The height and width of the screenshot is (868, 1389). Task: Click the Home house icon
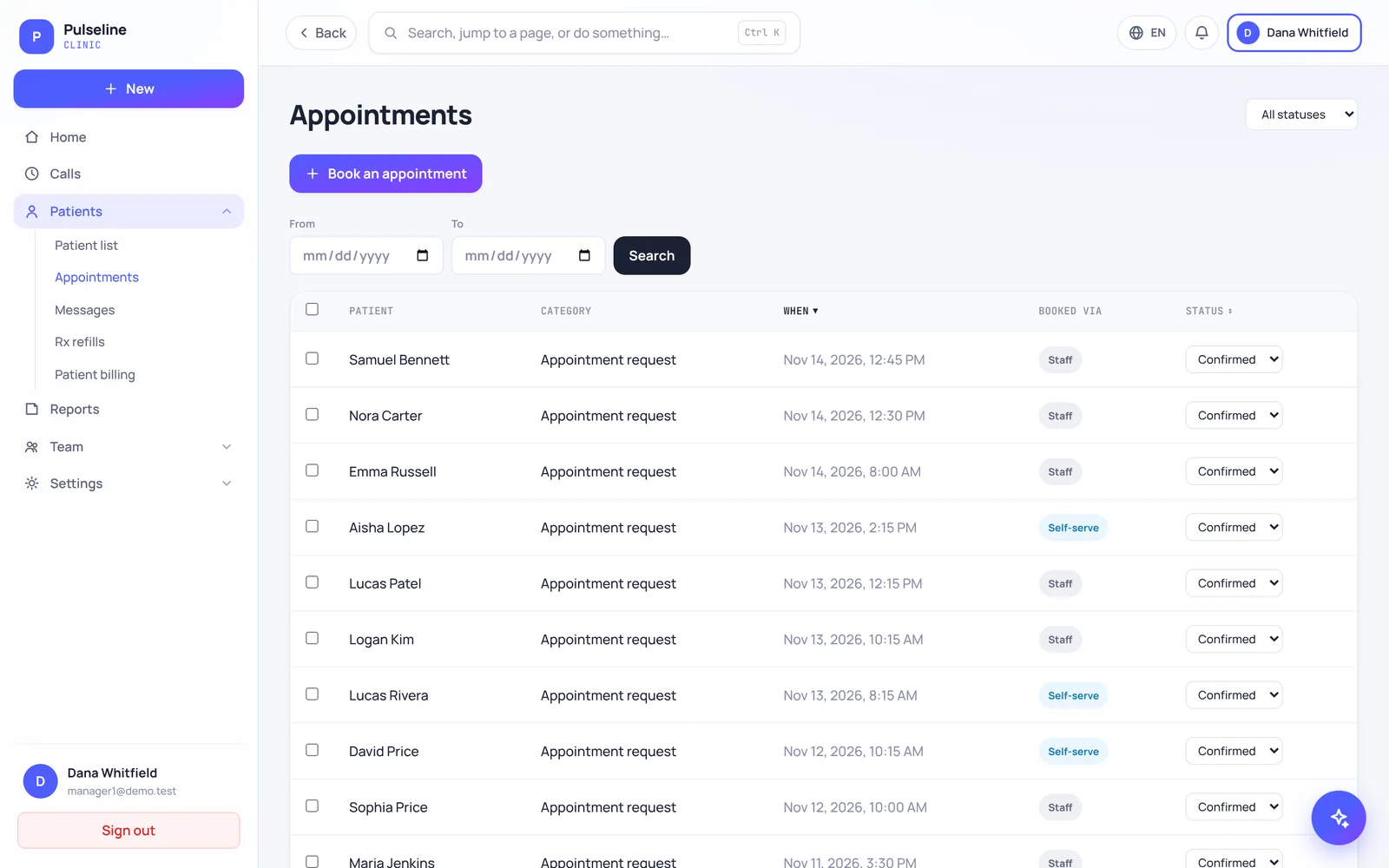point(32,137)
